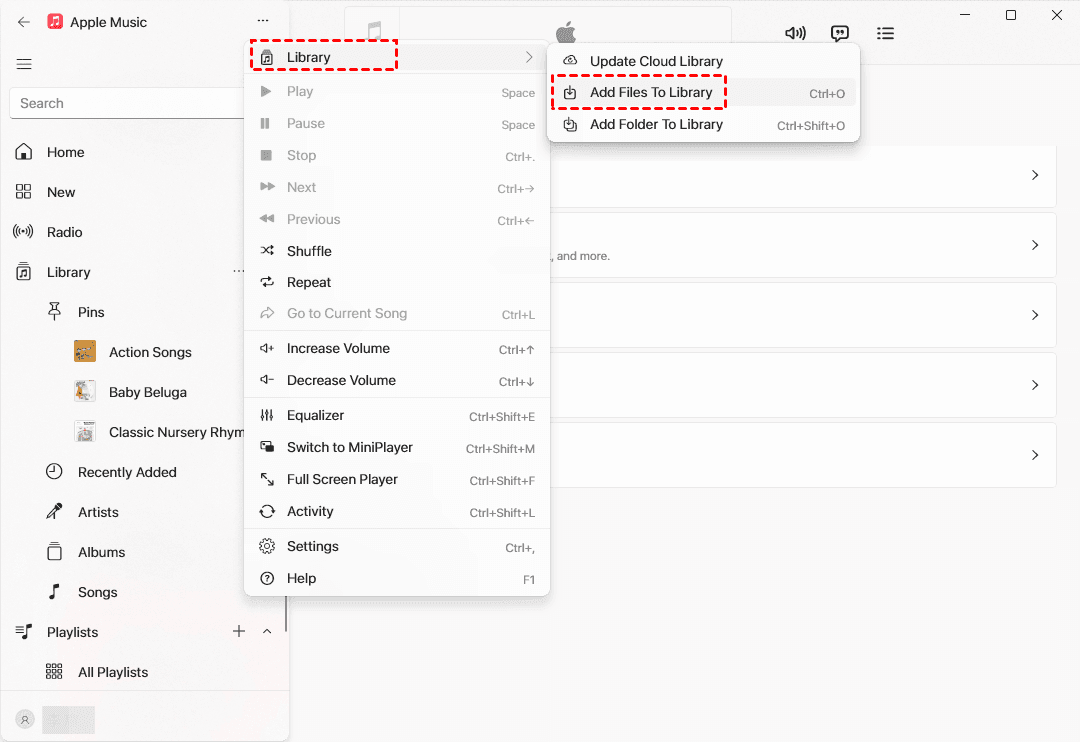Open the Equalizer
The width and height of the screenshot is (1080, 742).
pyautogui.click(x=397, y=415)
